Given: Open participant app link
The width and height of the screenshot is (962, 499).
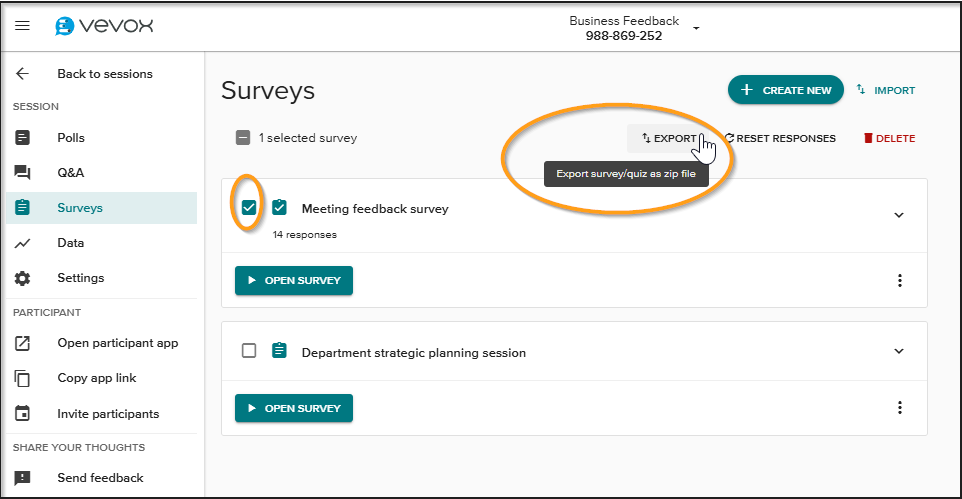Looking at the screenshot, I should coord(118,343).
